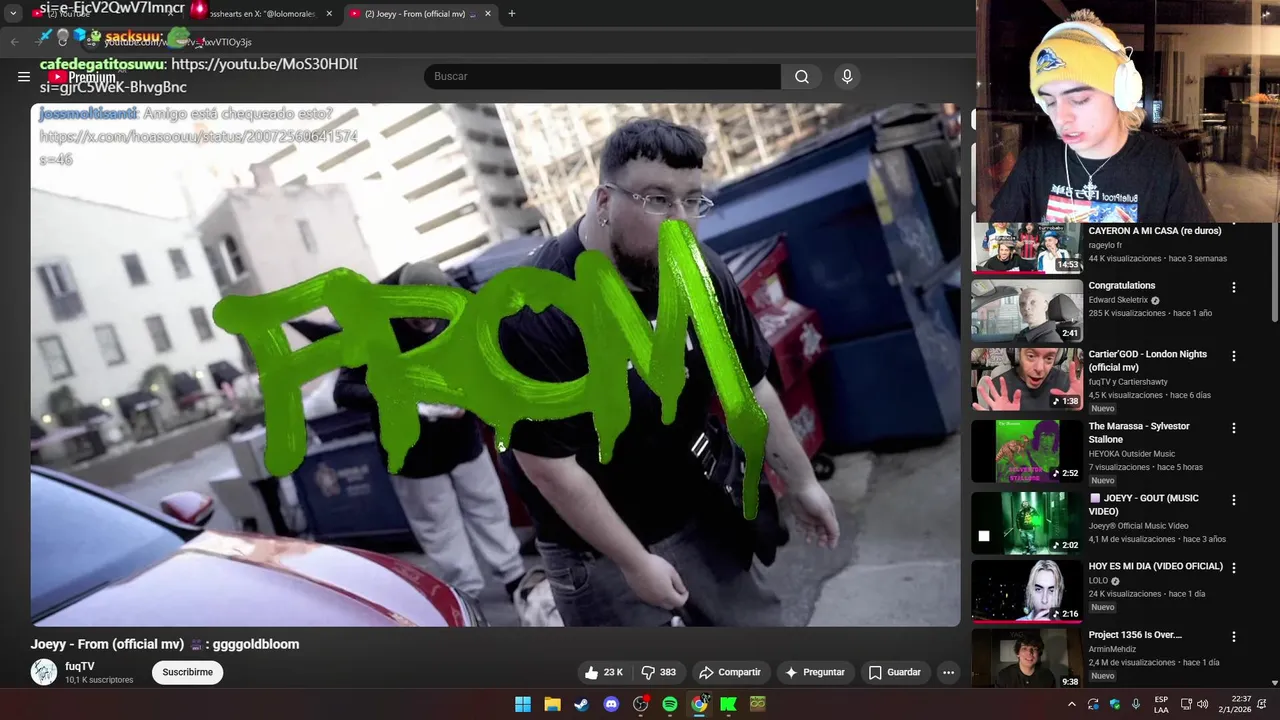Click the main video player
Viewport: 1280px width, 720px height.
point(495,365)
